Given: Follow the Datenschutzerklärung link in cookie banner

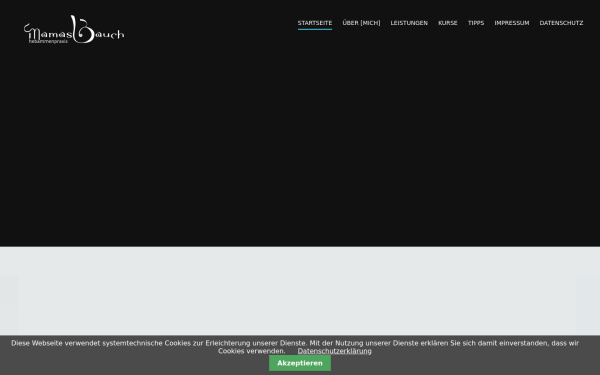Looking at the screenshot, I should 334,351.
